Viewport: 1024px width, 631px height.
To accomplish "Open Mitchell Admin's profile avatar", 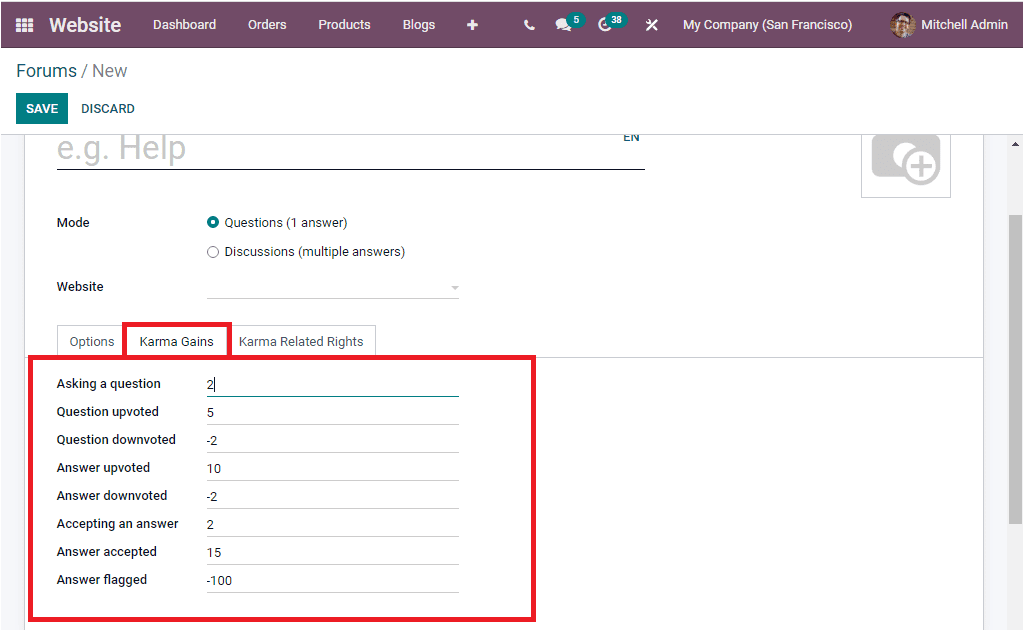I will click(x=902, y=24).
